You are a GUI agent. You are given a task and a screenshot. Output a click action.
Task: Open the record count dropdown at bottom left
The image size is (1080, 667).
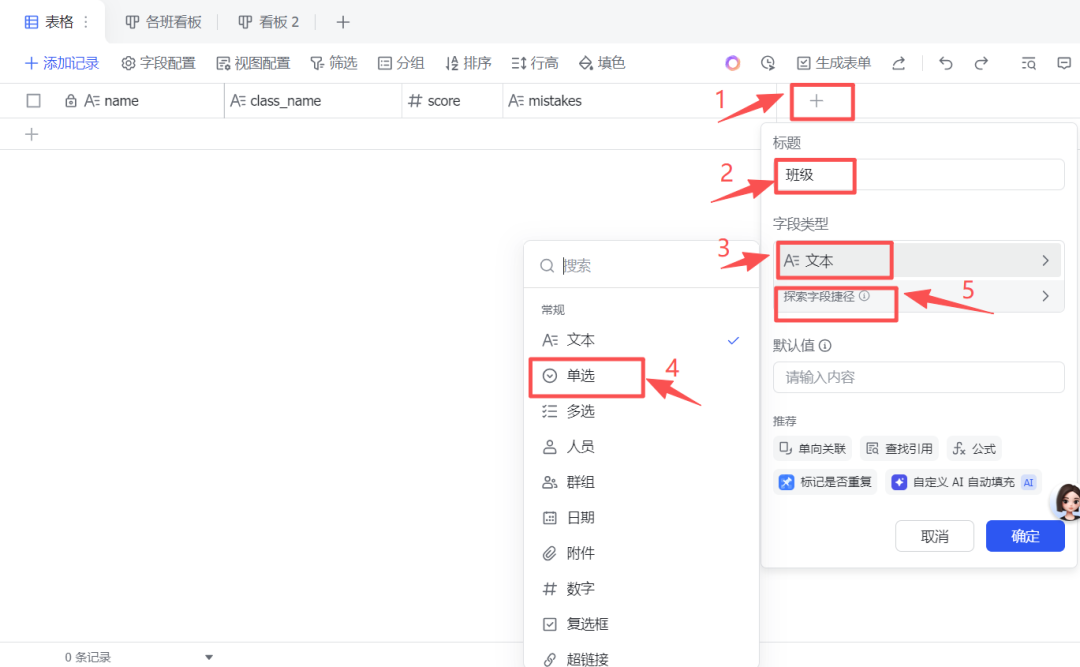click(208, 656)
